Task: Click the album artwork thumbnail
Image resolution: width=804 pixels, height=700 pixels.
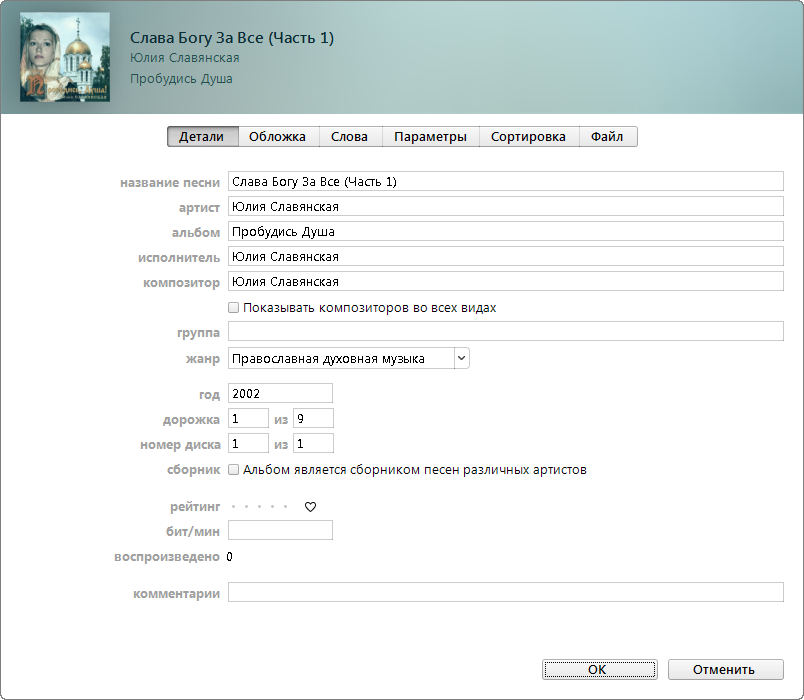Action: click(64, 57)
